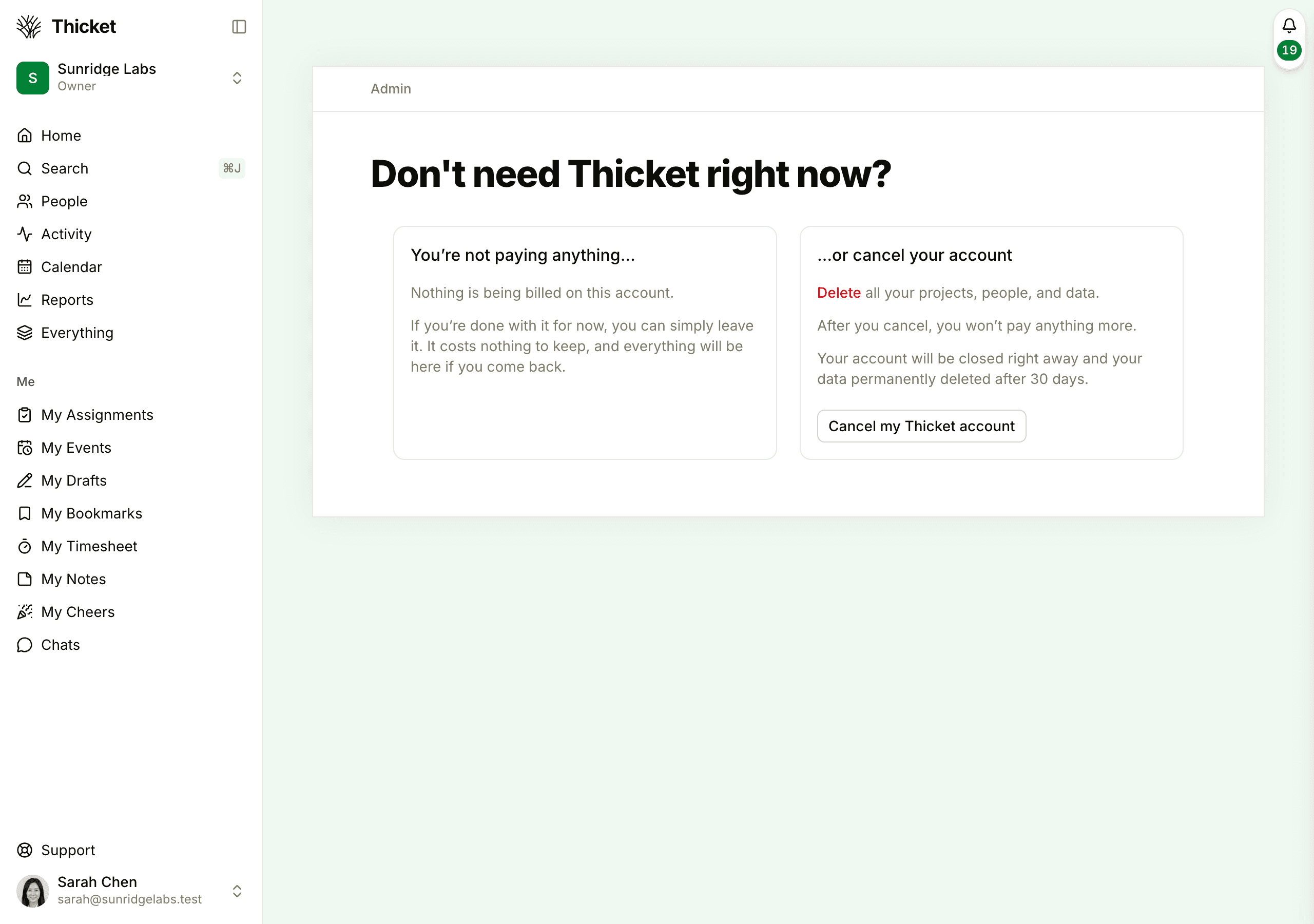Viewport: 1314px width, 924px height.
Task: Open My Events
Action: tap(131, 448)
